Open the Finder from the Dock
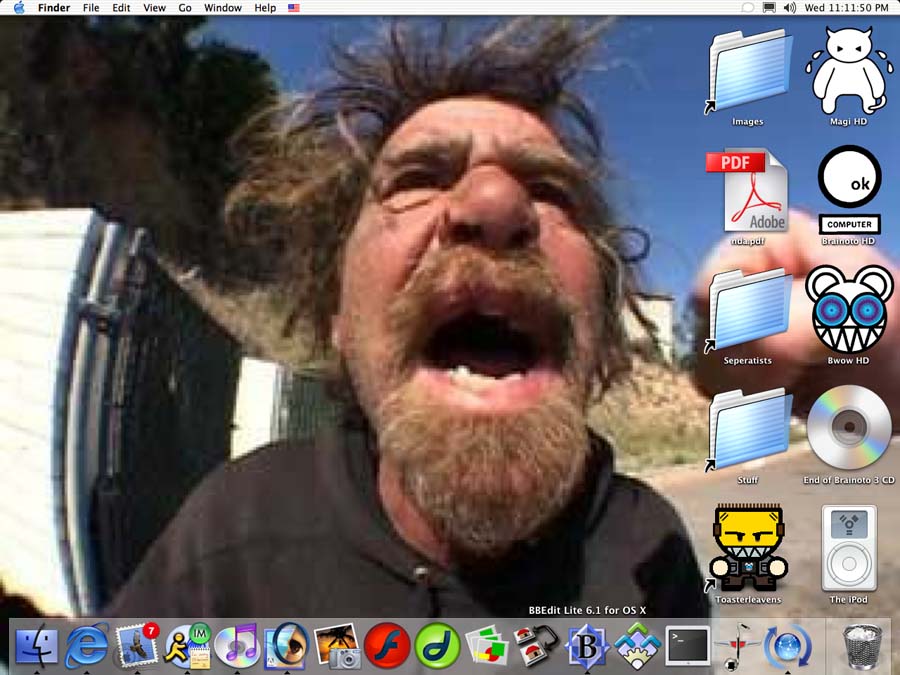Image resolution: width=900 pixels, height=675 pixels. [x=36, y=646]
